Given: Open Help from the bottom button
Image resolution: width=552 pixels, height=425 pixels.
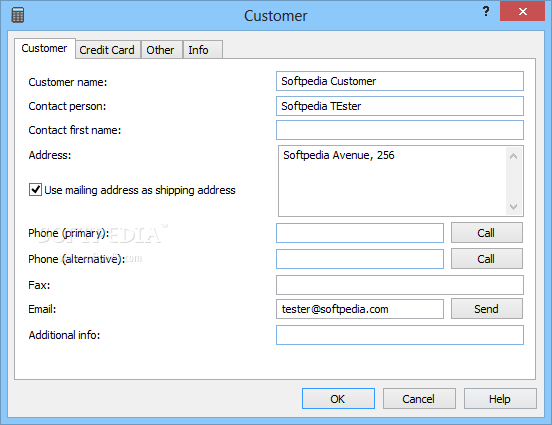Looking at the screenshot, I should tap(500, 399).
